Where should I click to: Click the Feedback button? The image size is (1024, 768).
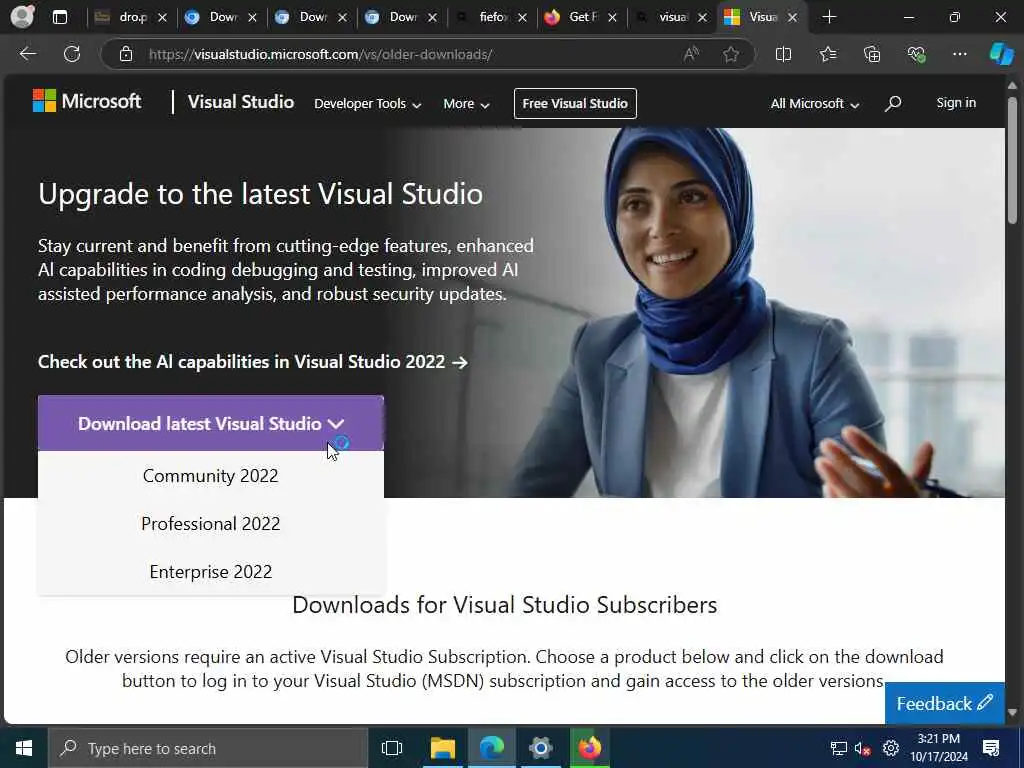944,703
